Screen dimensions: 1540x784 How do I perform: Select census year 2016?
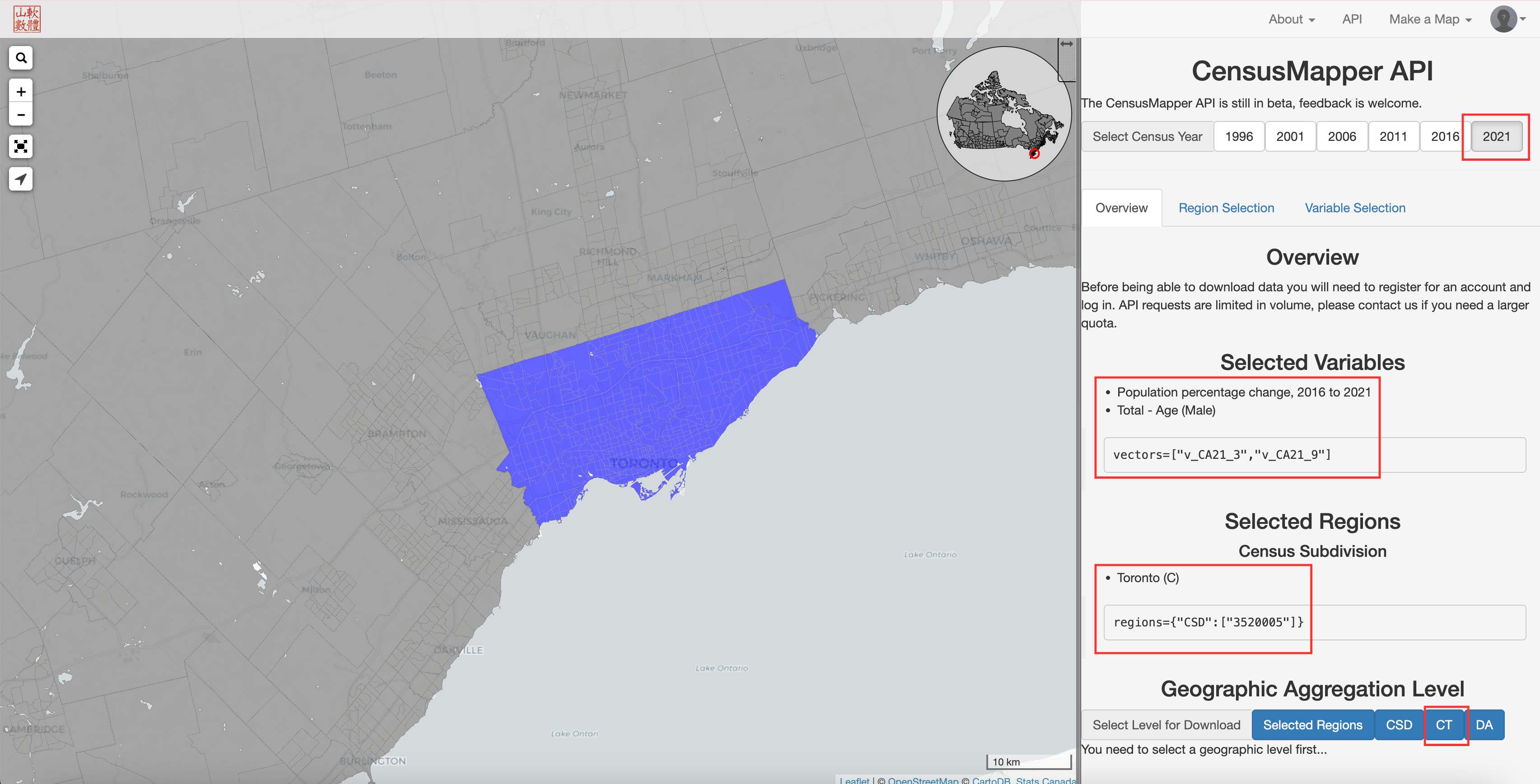pyautogui.click(x=1445, y=136)
